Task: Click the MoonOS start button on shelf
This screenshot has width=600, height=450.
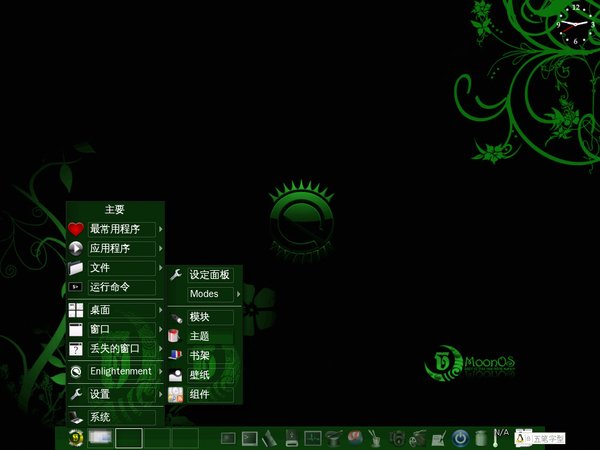Action: 74,437
